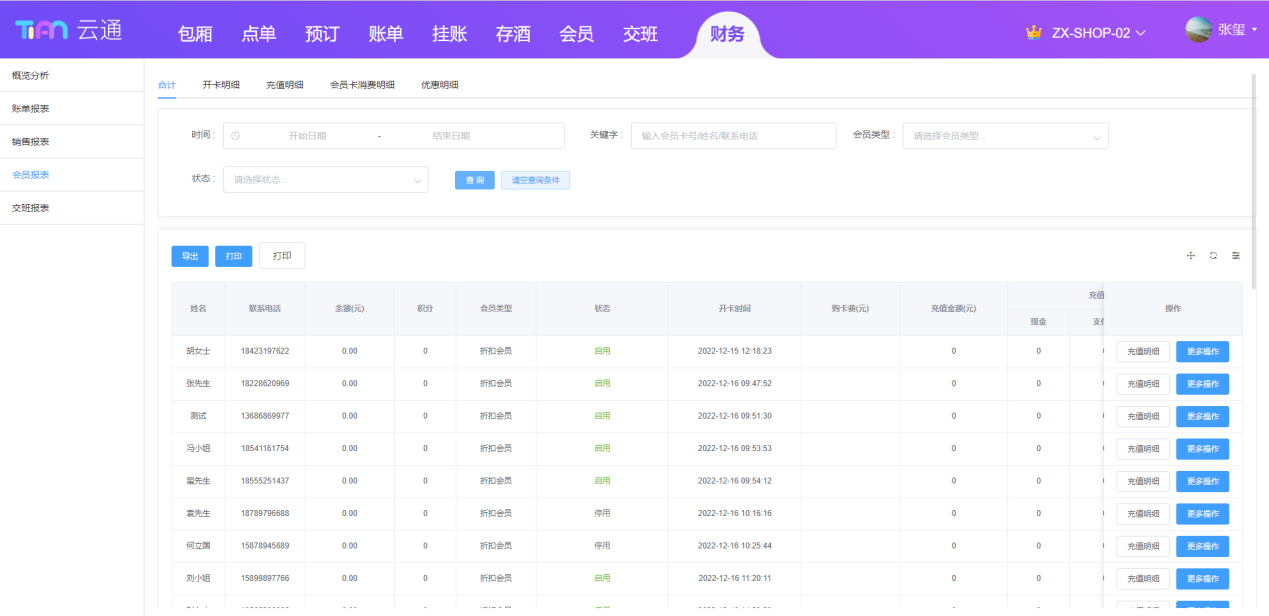Go to 会员 in the top navigation
This screenshot has width=1269, height=616.
(577, 34)
